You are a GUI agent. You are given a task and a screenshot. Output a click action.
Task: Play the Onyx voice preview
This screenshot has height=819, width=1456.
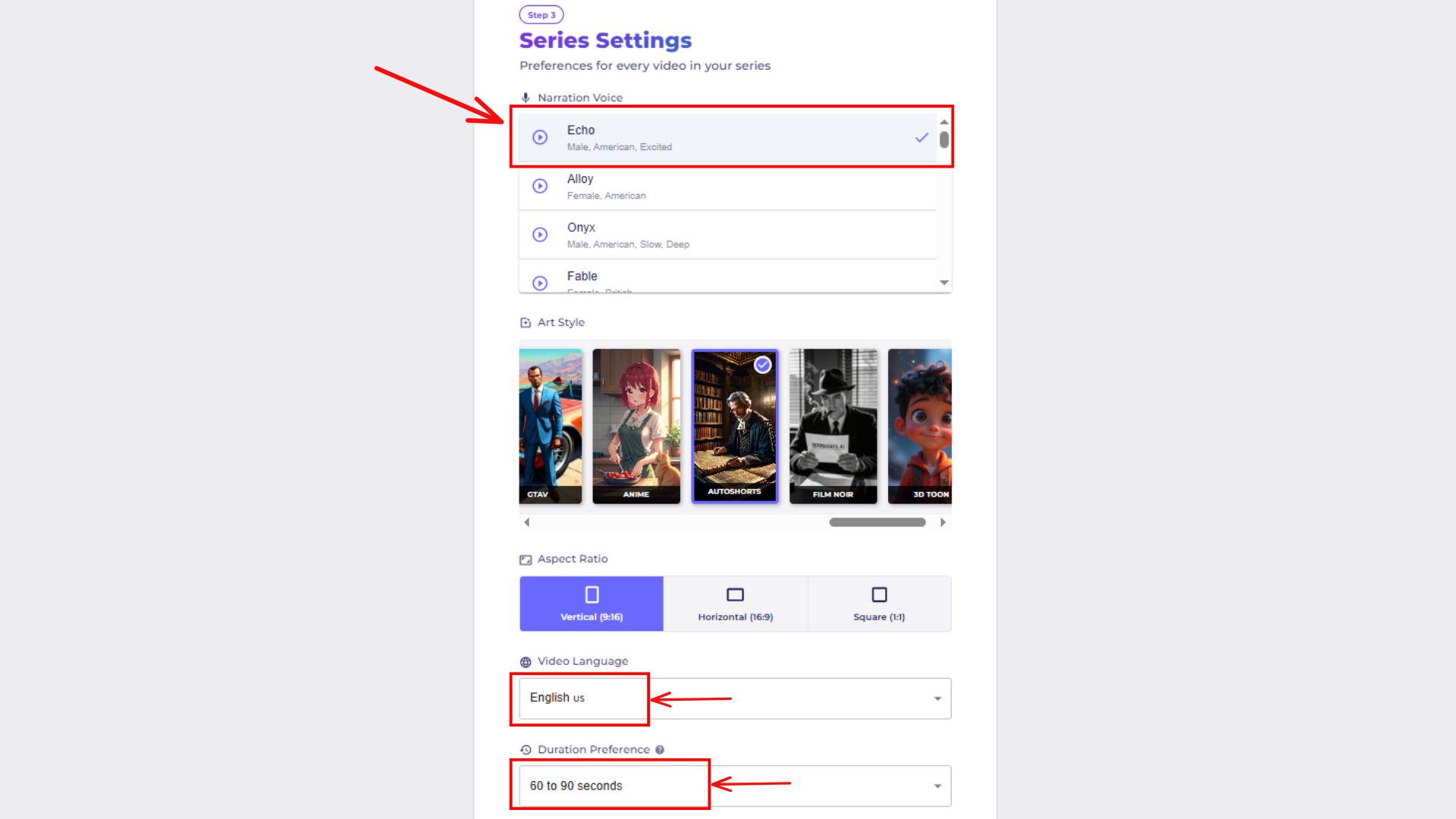tap(540, 234)
